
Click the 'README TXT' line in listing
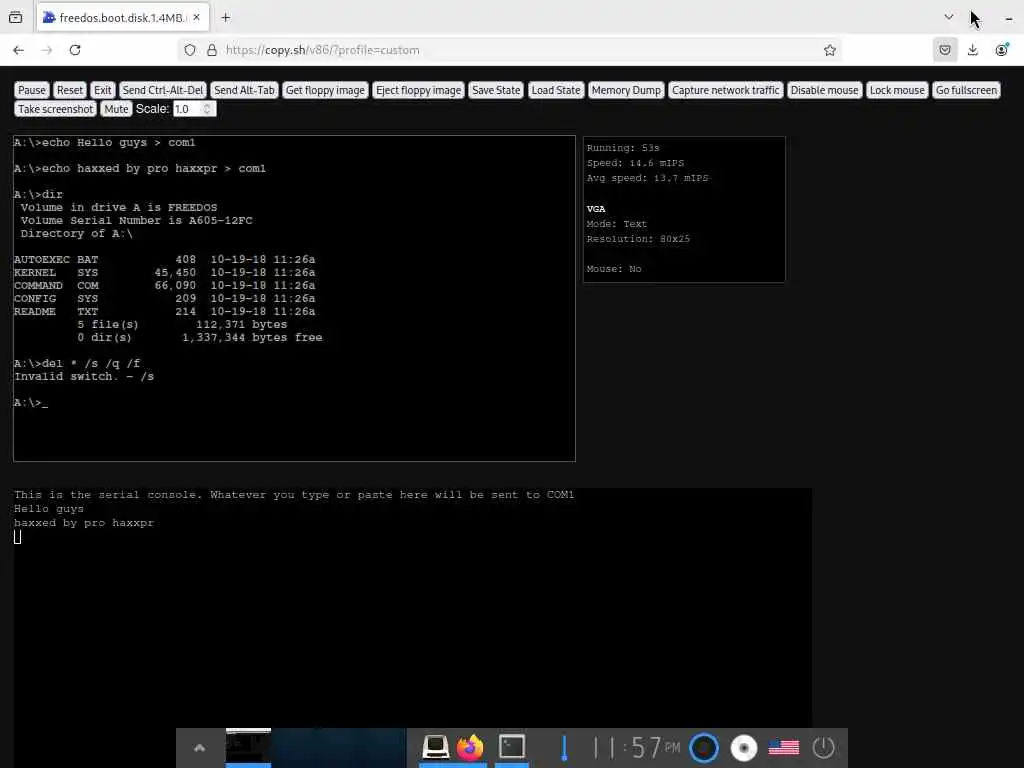[165, 312]
